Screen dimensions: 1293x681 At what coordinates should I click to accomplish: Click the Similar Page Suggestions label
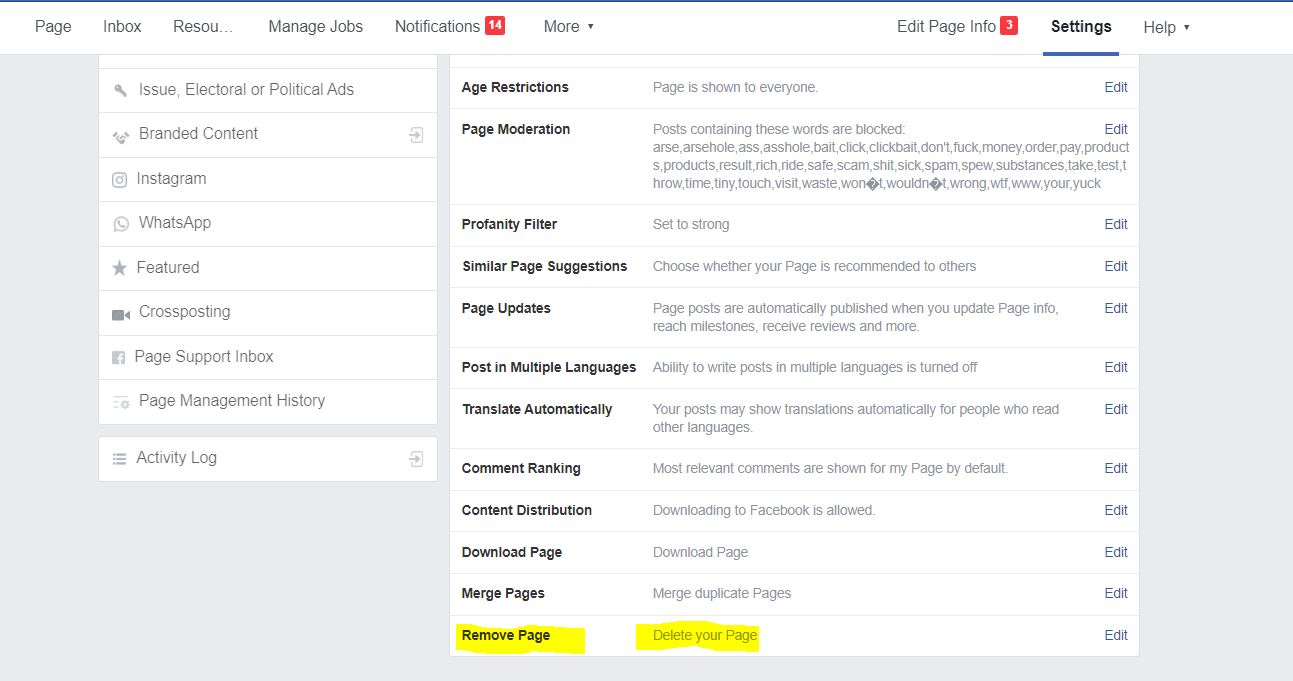pos(545,266)
